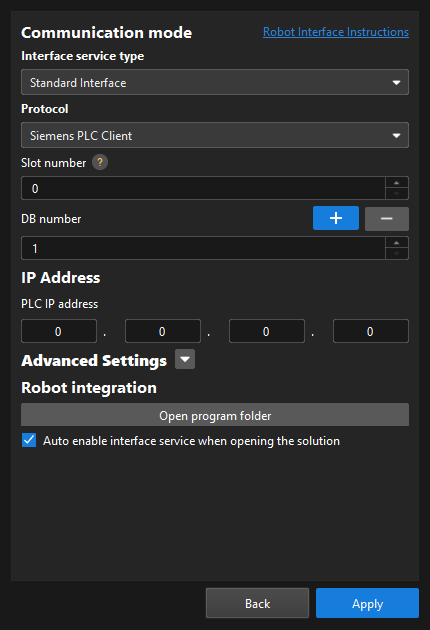
Task: Click the DB number input field
Action: tap(203, 249)
